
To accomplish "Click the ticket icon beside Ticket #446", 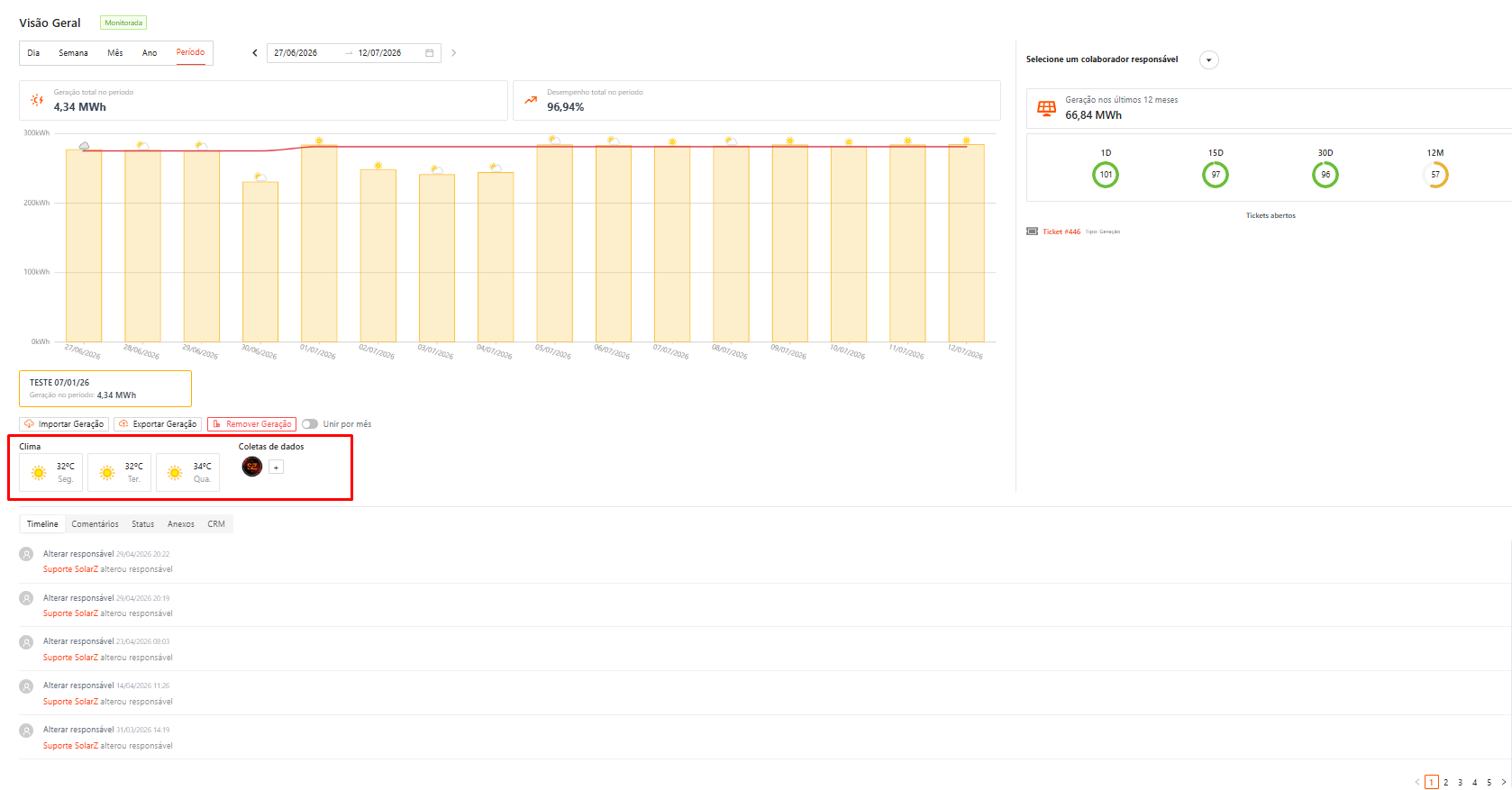I will coord(1033,232).
